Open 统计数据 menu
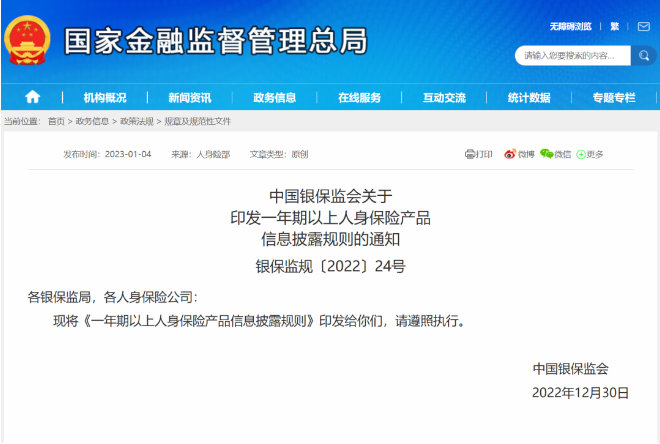660x444 pixels. point(529,98)
